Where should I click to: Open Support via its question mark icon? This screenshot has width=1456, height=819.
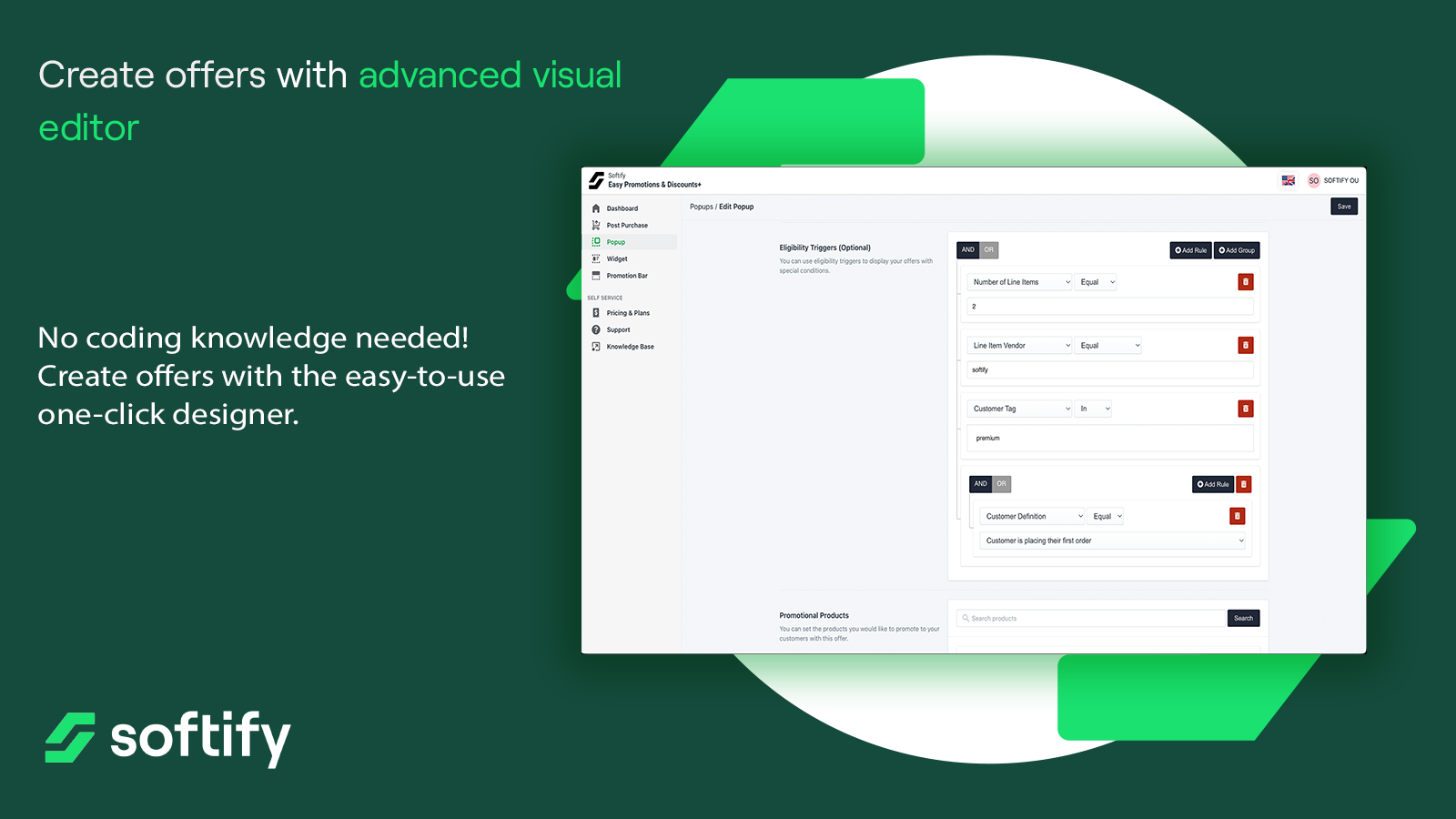pos(596,329)
